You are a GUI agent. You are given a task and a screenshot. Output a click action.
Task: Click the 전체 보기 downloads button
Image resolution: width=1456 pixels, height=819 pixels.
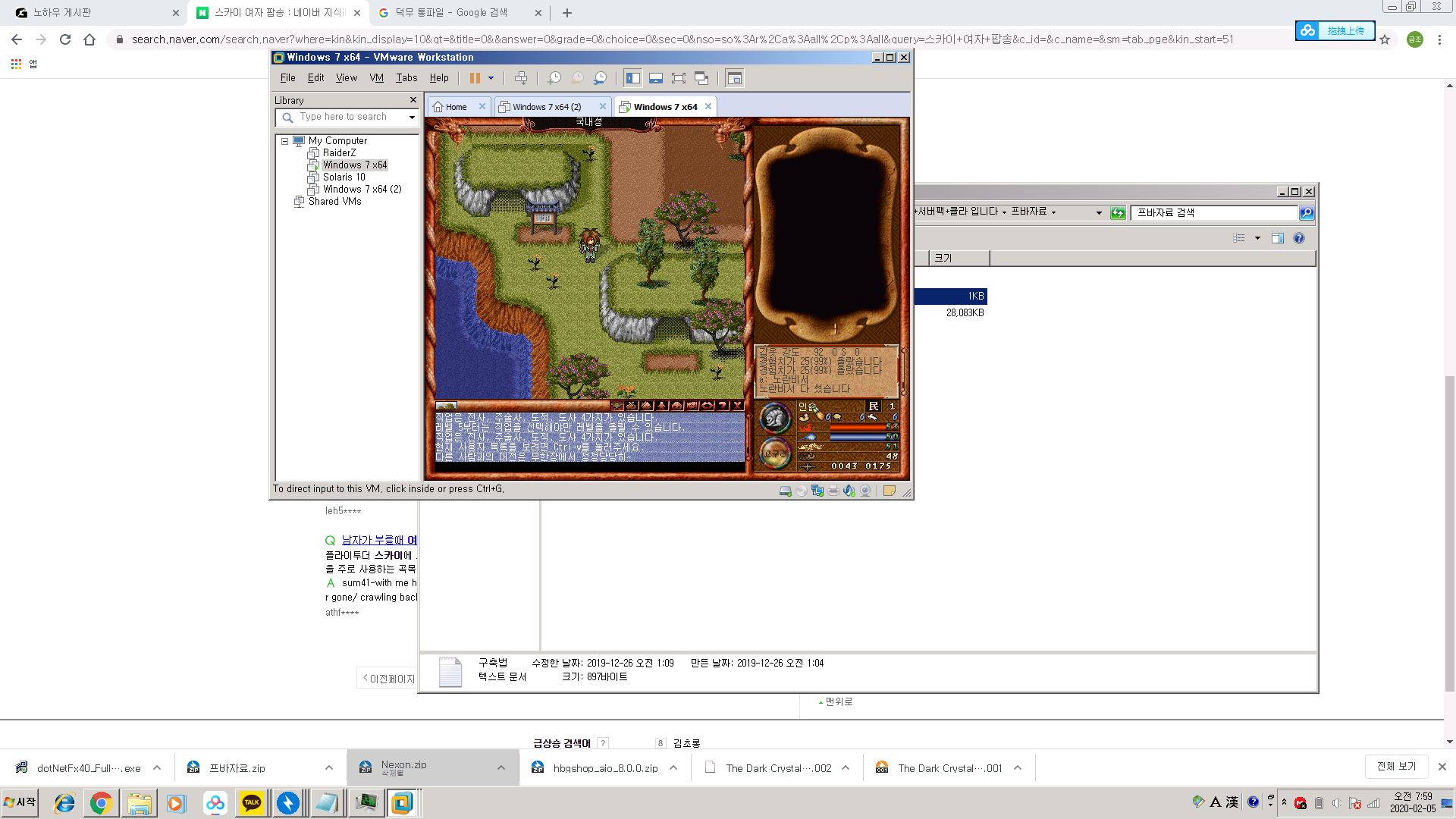[1396, 767]
